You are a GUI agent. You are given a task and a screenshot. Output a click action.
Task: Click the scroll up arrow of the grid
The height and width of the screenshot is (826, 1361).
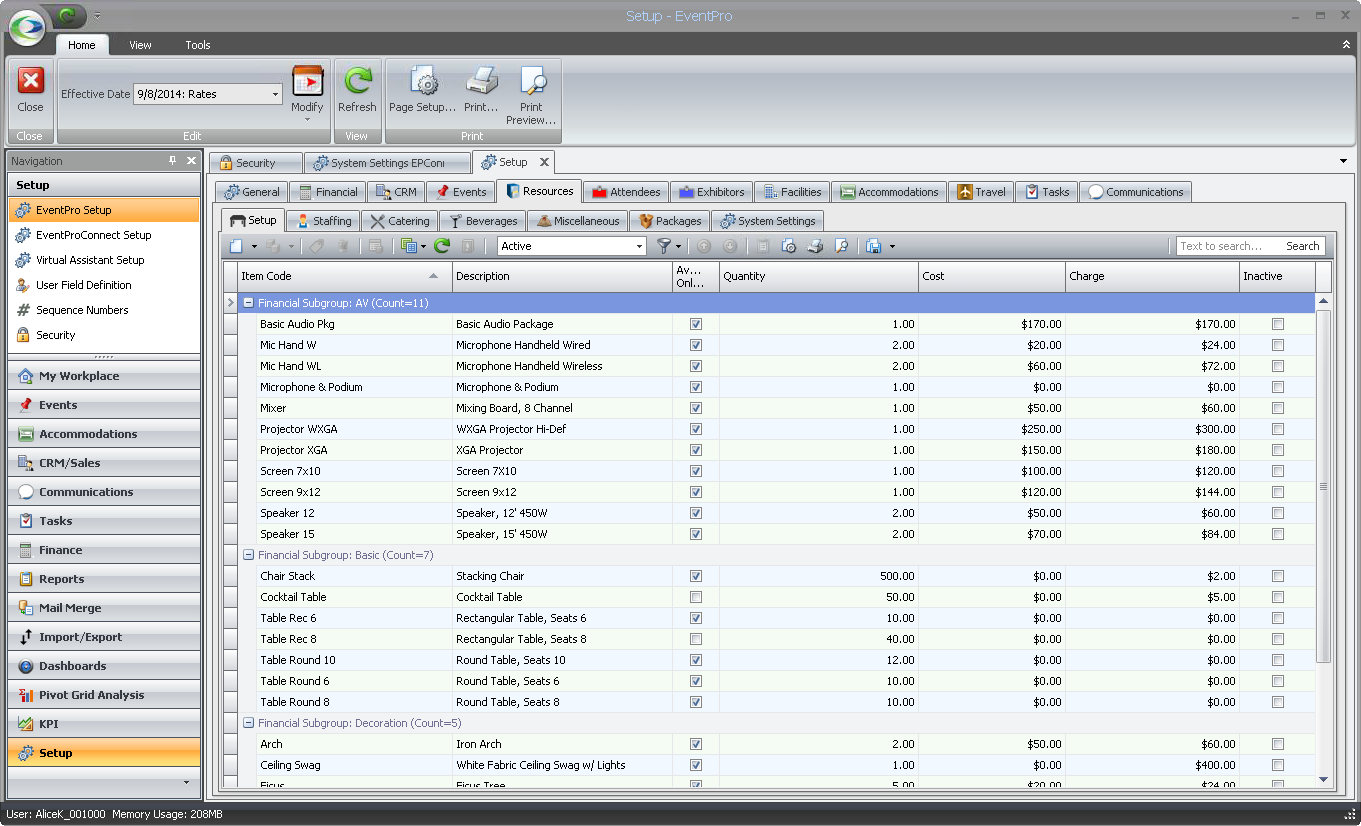point(1323,301)
